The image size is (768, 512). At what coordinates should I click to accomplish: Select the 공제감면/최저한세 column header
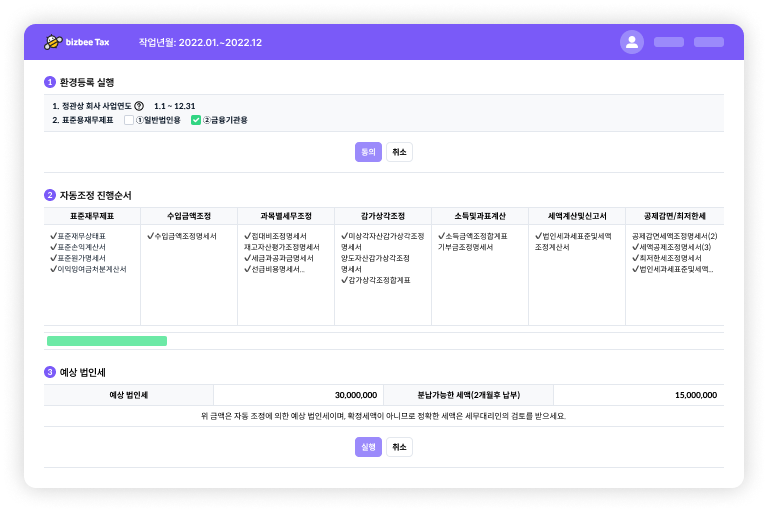[x=675, y=215]
